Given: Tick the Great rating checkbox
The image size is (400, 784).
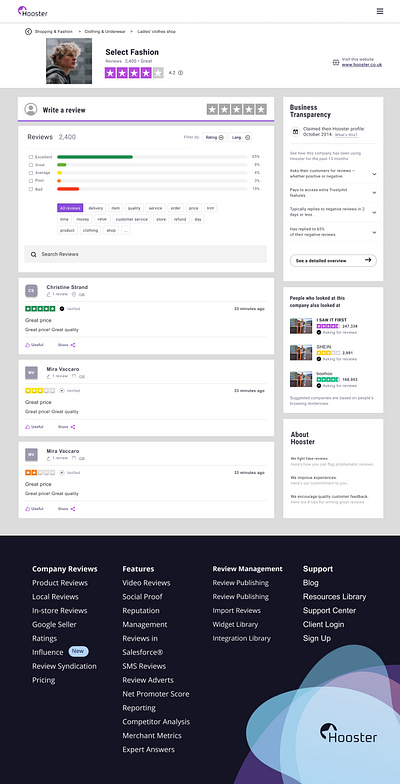Looking at the screenshot, I should [31, 164].
